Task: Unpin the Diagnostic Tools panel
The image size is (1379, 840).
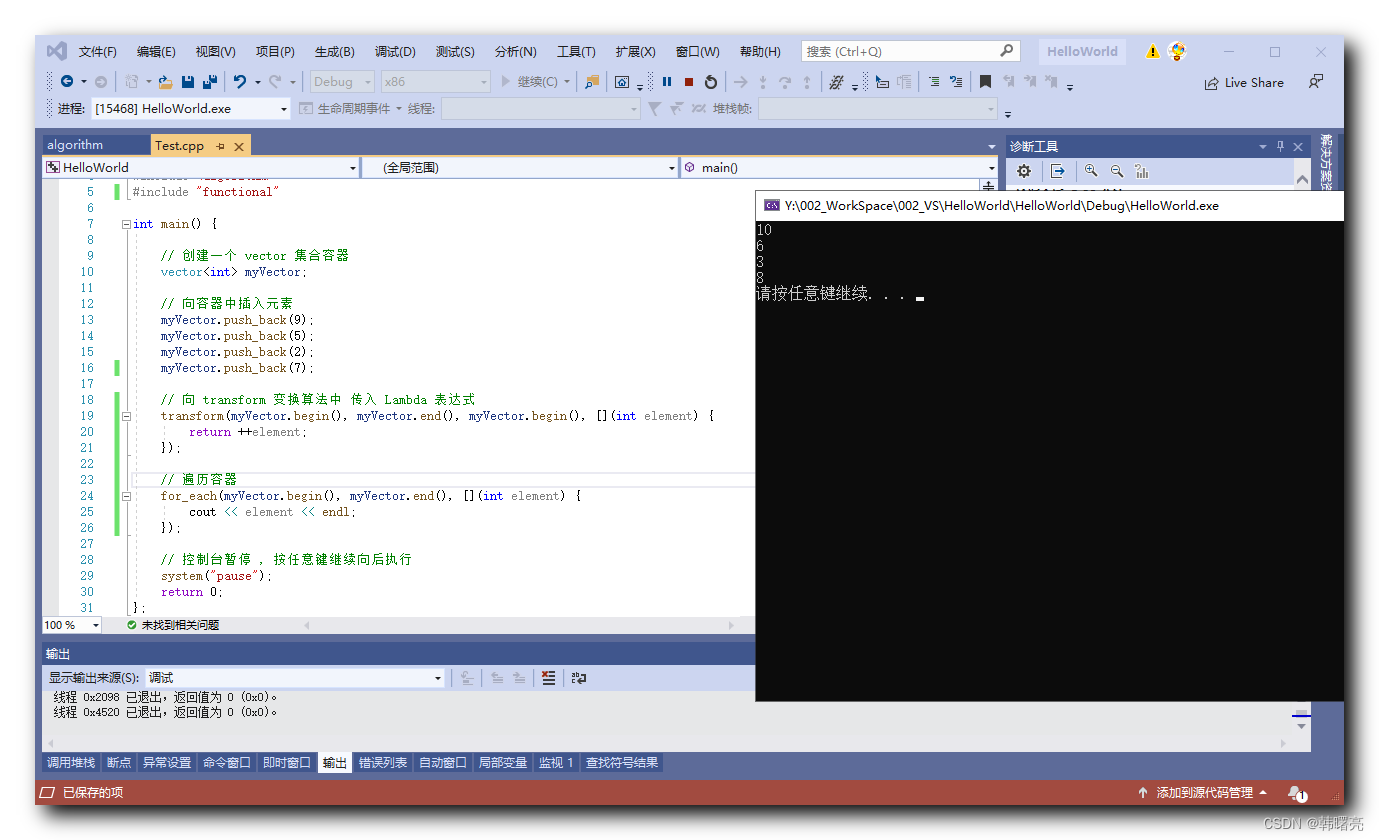Action: (1279, 146)
